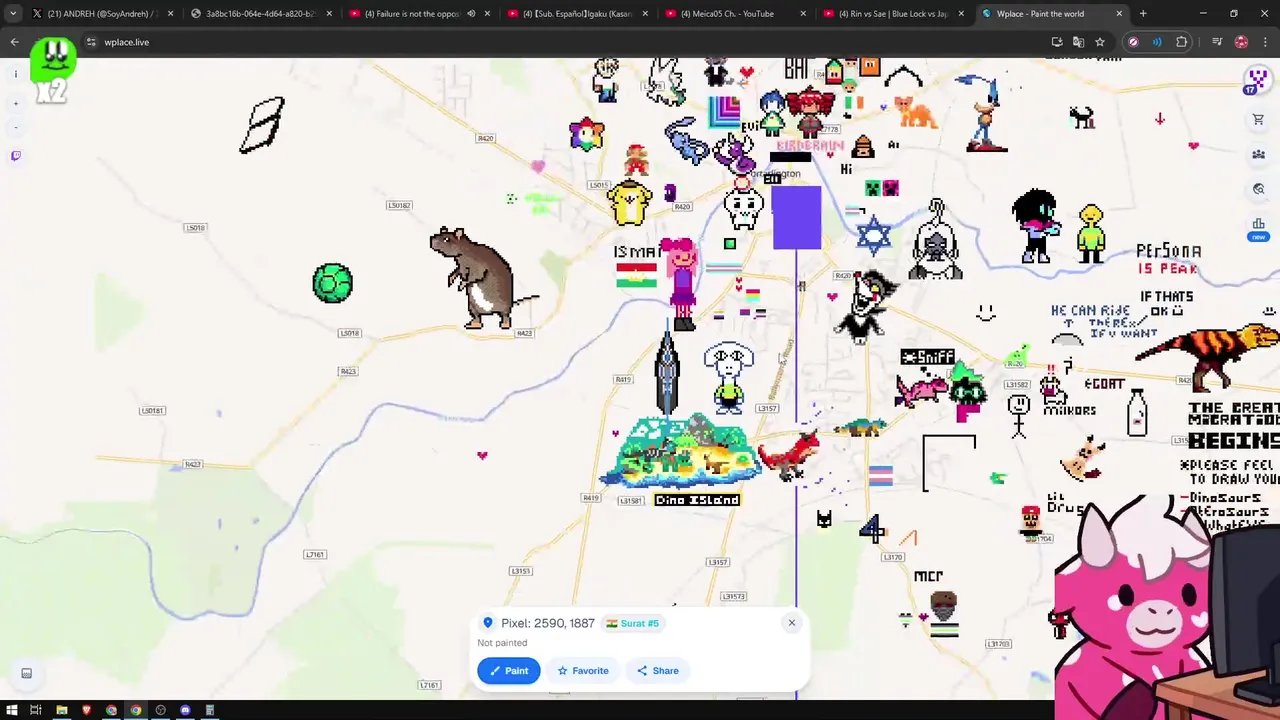Expand the tab search dropdown
The height and width of the screenshot is (720, 1280).
point(12,14)
